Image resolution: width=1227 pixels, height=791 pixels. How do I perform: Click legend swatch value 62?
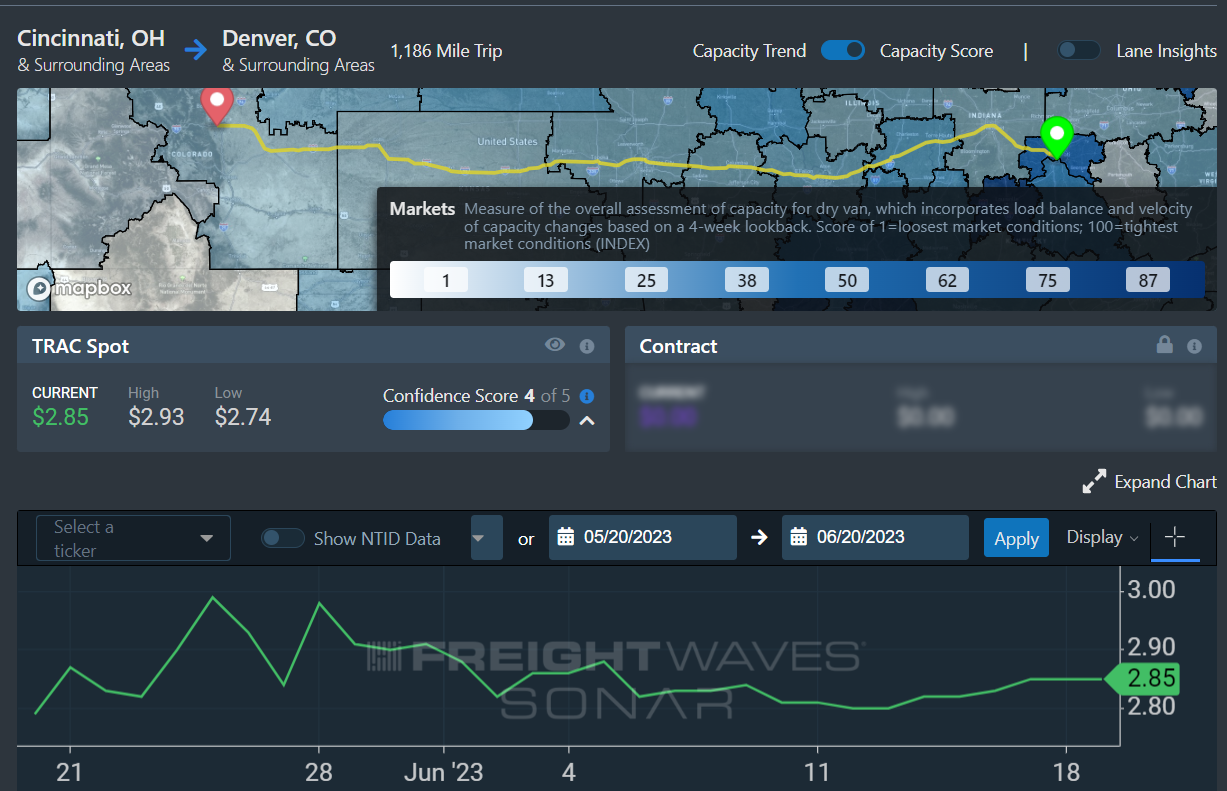947,280
